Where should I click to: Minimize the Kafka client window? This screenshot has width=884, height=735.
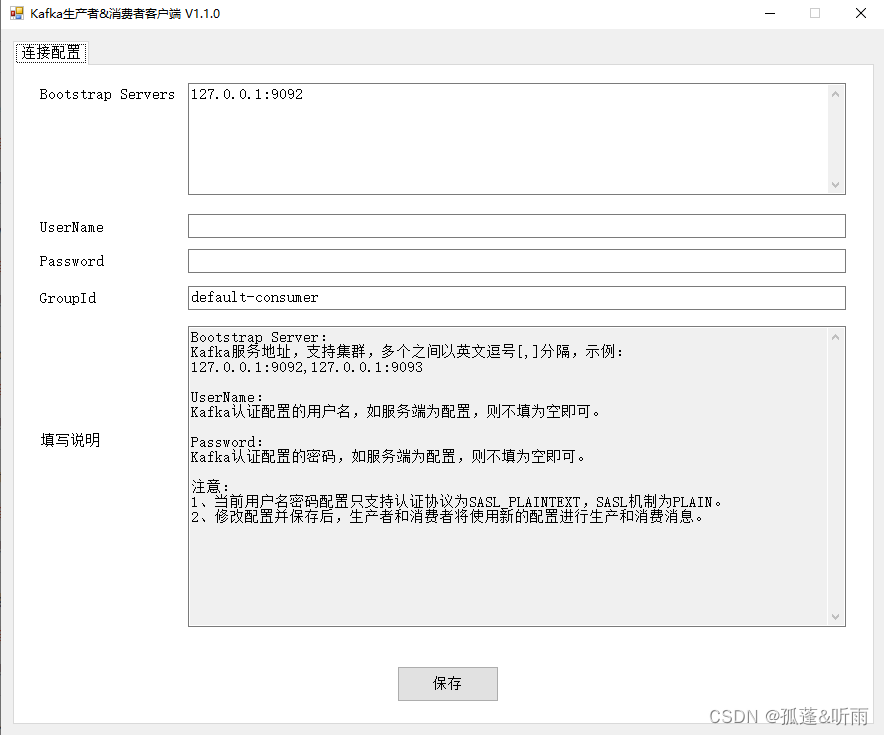[x=770, y=13]
